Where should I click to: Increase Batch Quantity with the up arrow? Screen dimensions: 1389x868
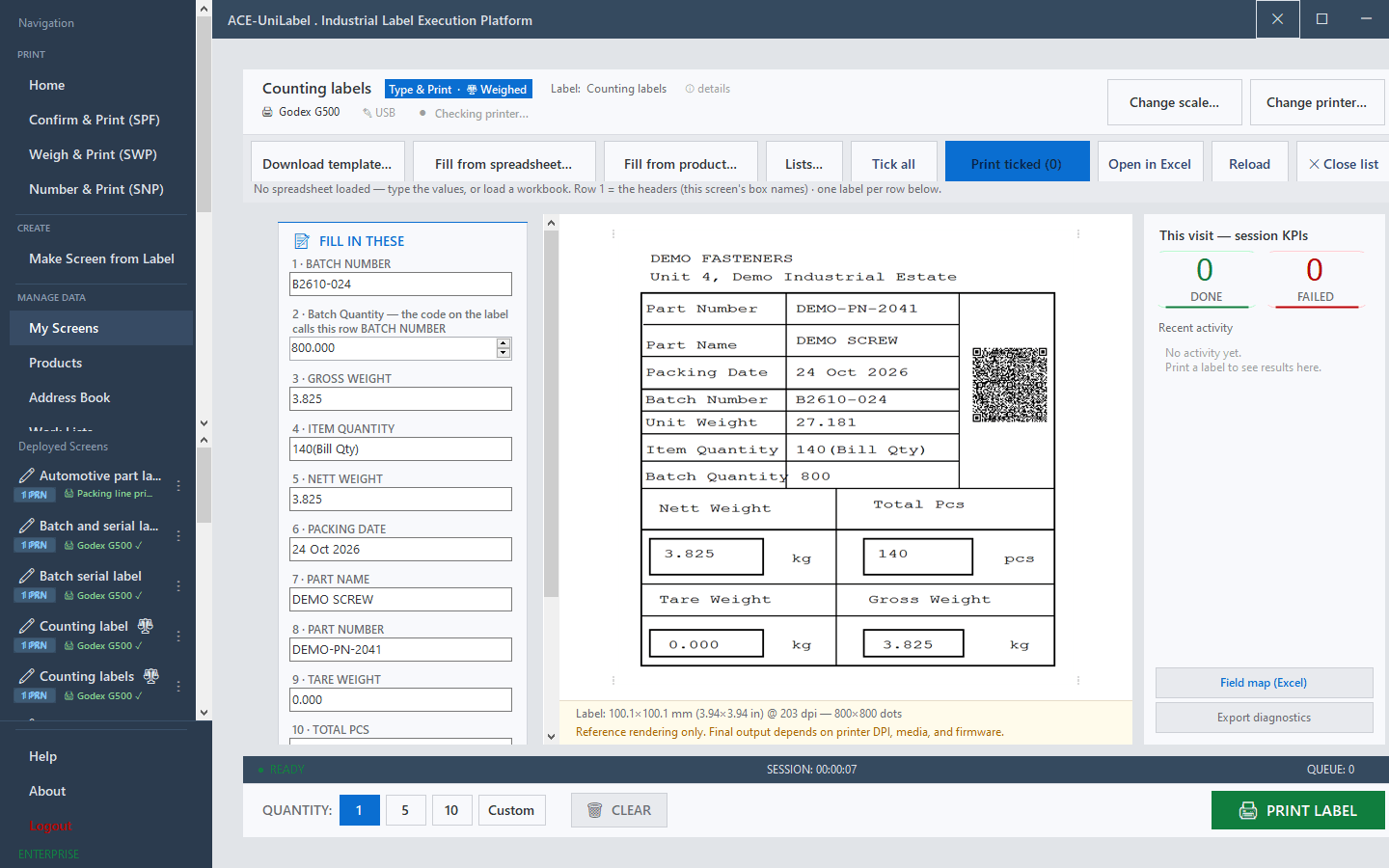[504, 342]
